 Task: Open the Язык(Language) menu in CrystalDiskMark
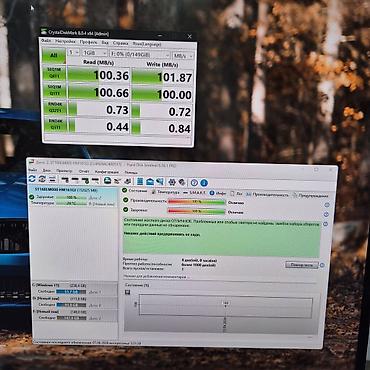click(x=147, y=44)
